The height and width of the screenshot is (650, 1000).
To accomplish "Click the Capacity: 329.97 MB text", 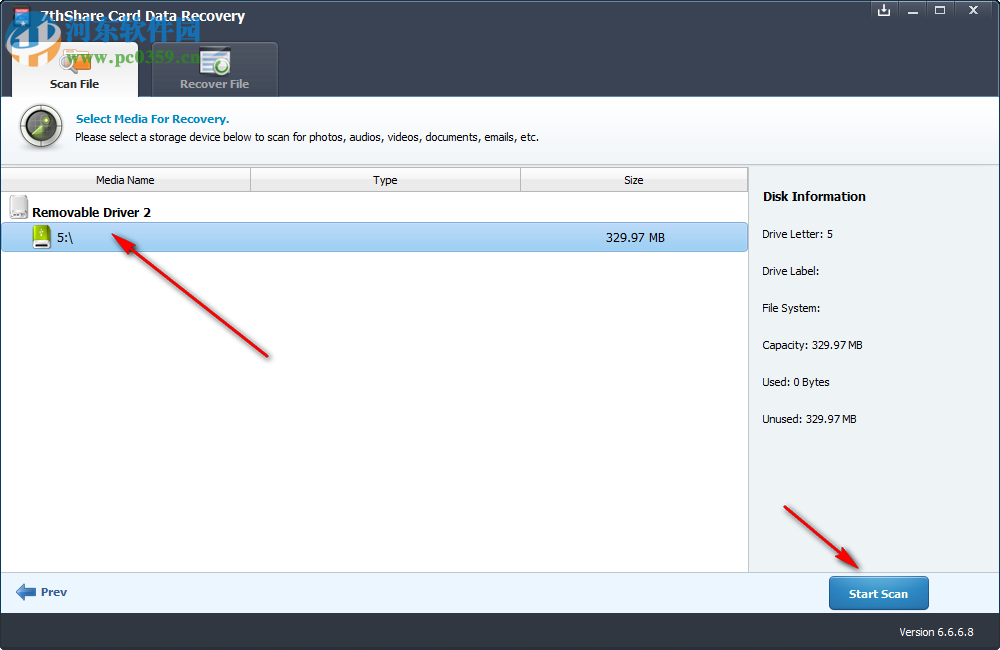I will click(812, 345).
